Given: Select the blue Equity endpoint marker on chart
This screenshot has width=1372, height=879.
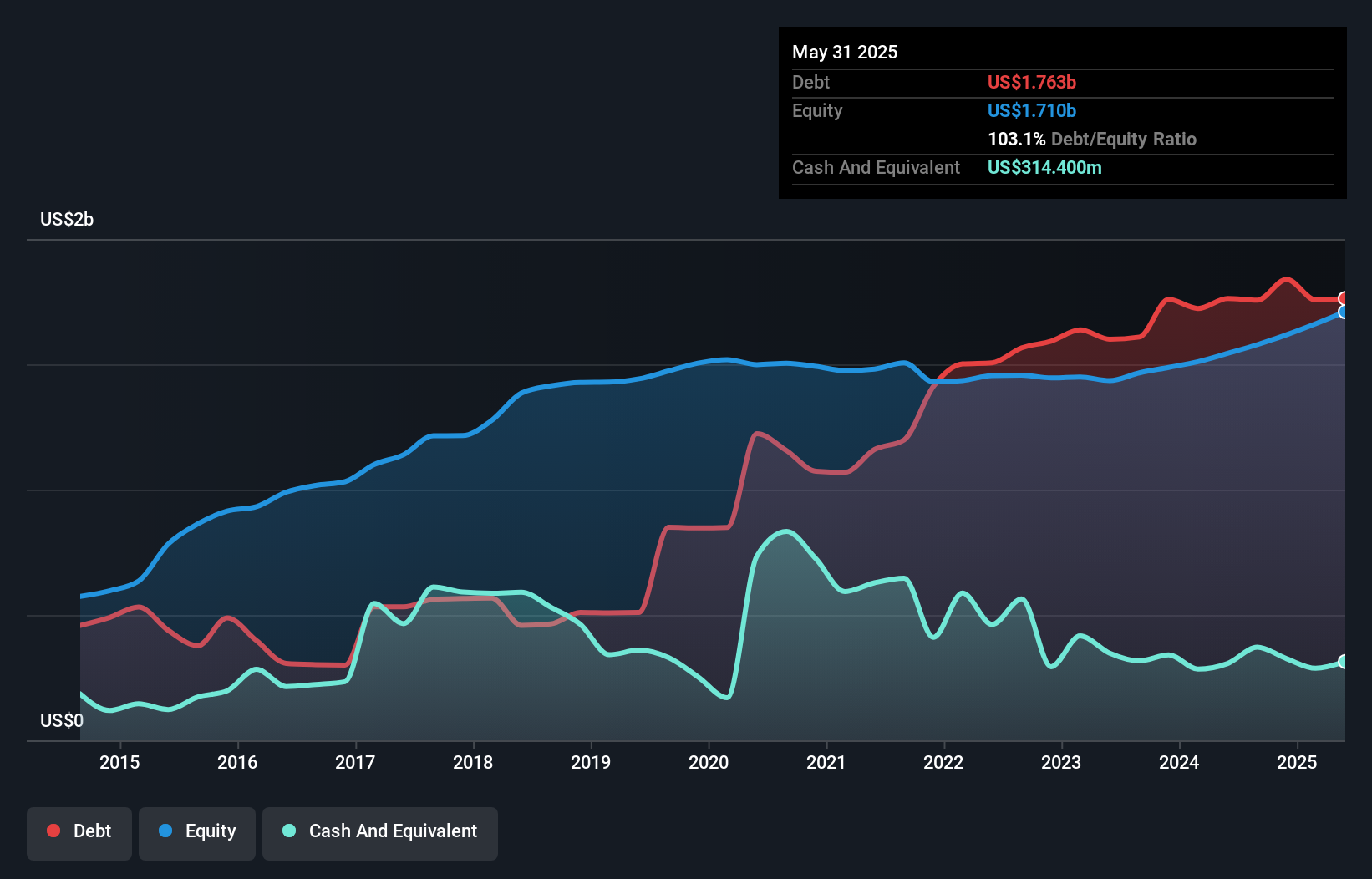Looking at the screenshot, I should (1344, 312).
